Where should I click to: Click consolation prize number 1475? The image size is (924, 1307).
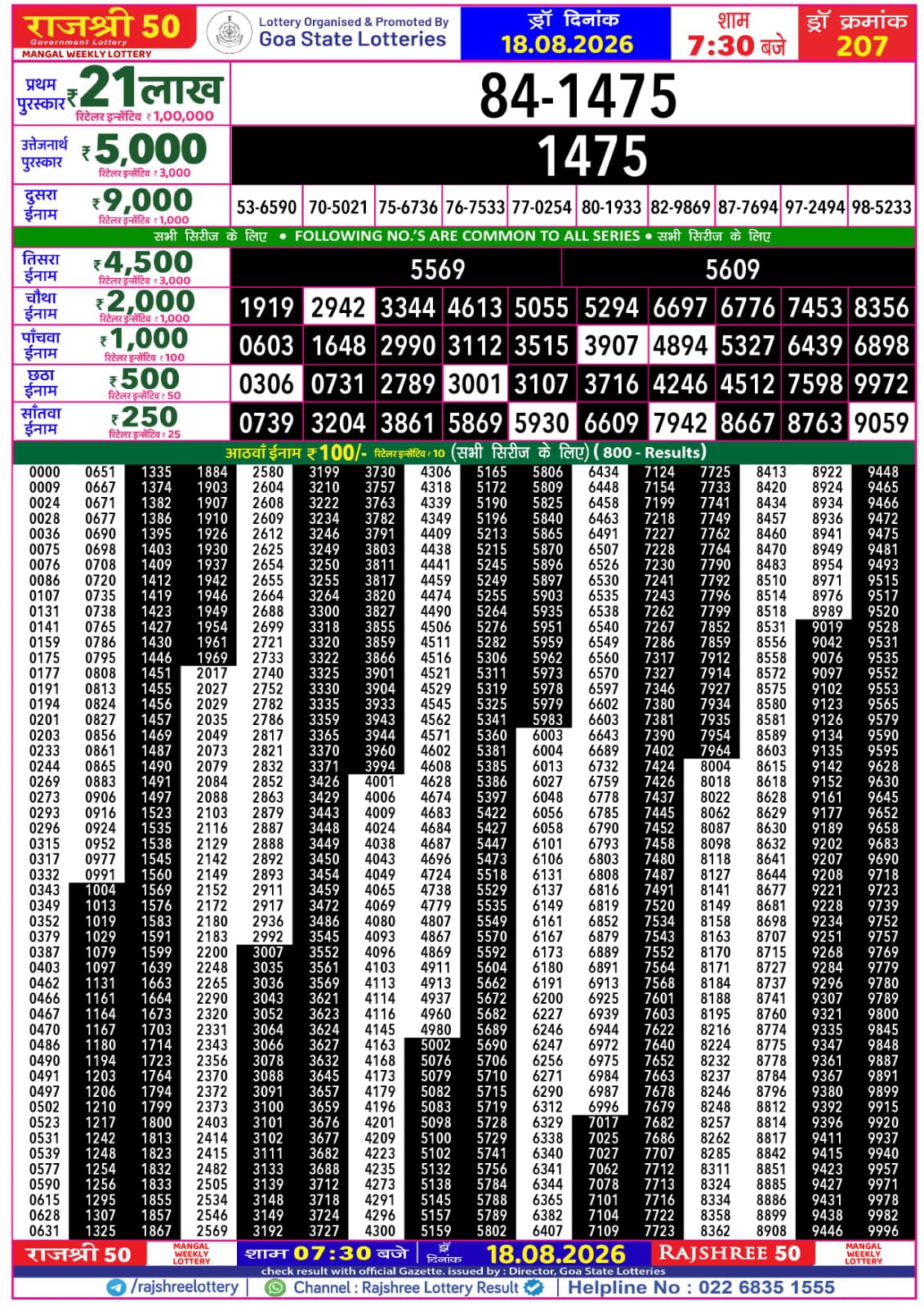click(x=592, y=156)
